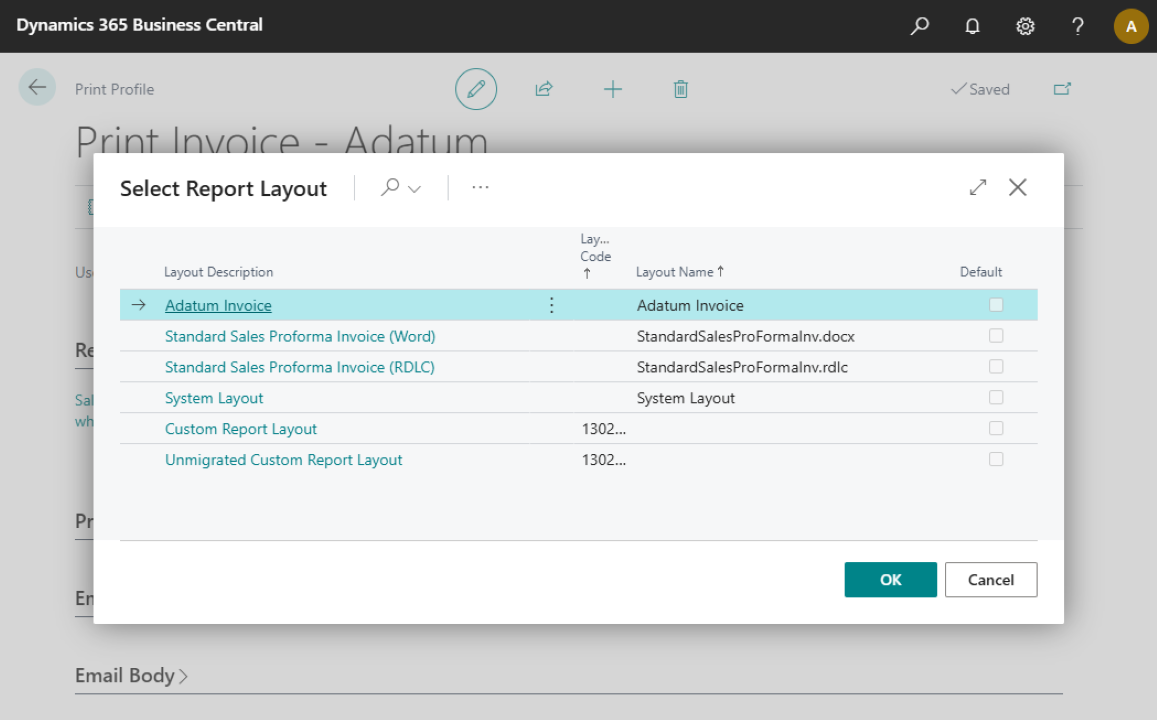
Task: Click the System Layout name cell
Action: click(x=685, y=398)
